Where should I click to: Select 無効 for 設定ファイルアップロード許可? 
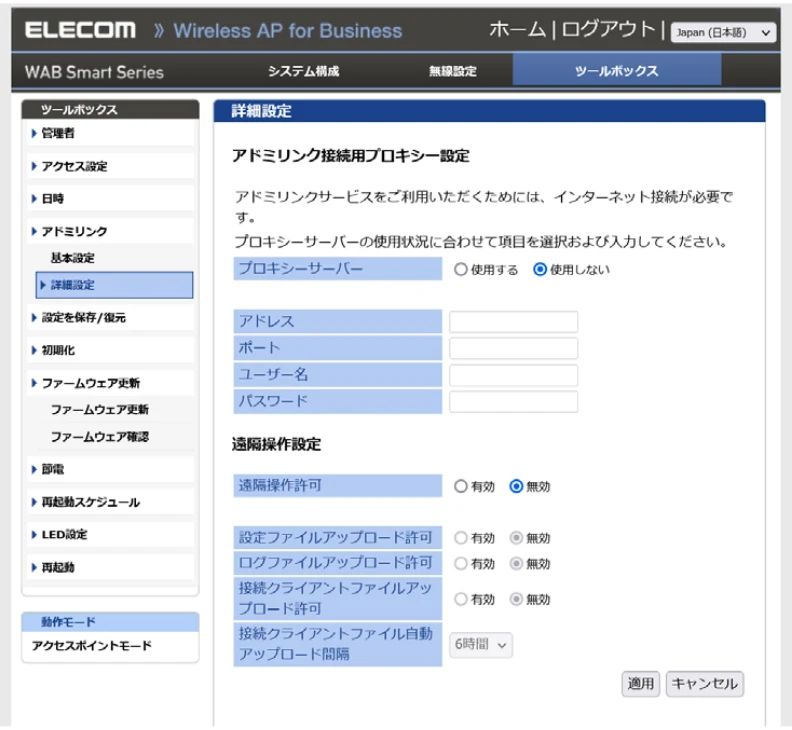[516, 538]
